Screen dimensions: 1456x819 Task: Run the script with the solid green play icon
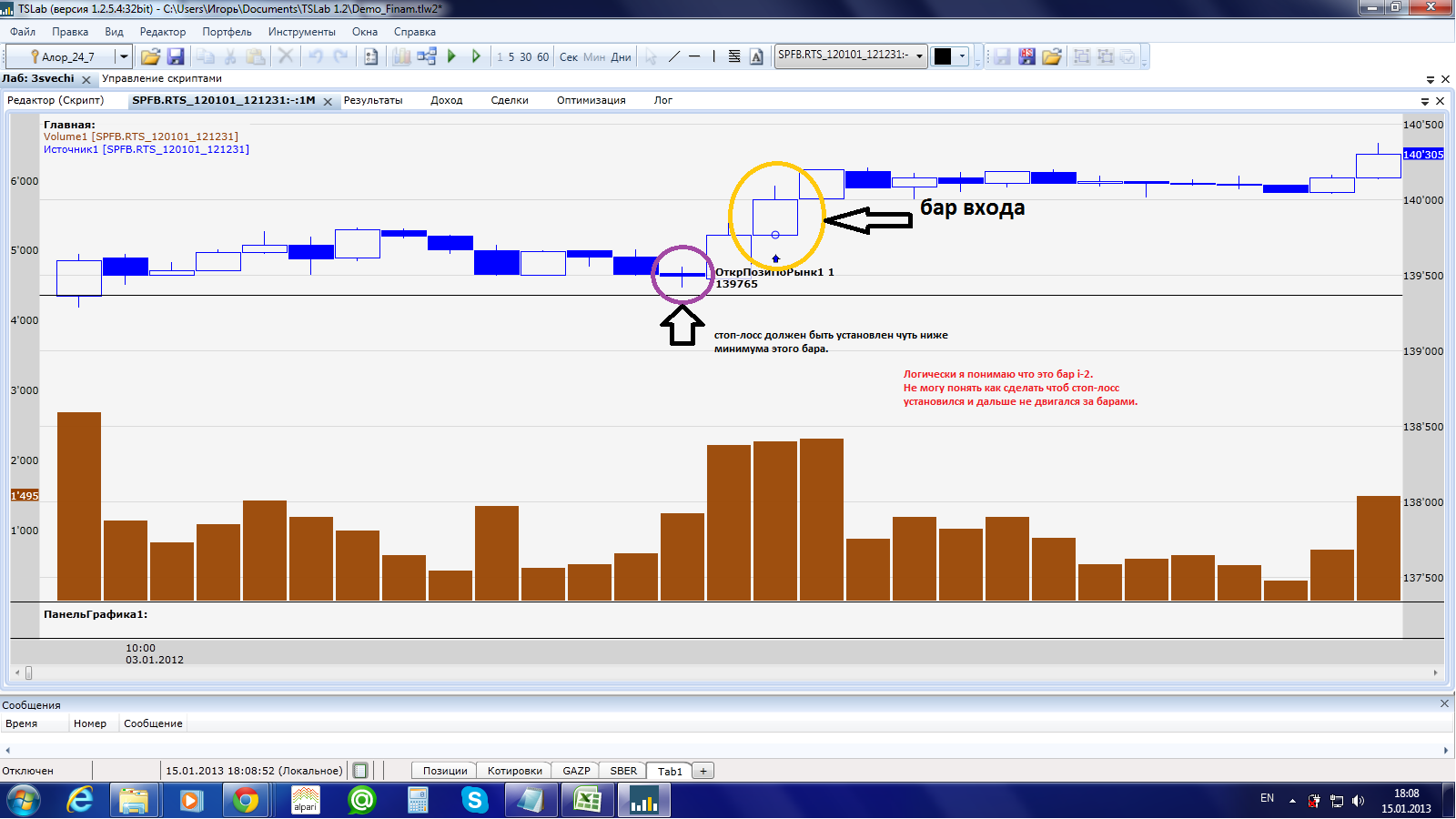(451, 56)
